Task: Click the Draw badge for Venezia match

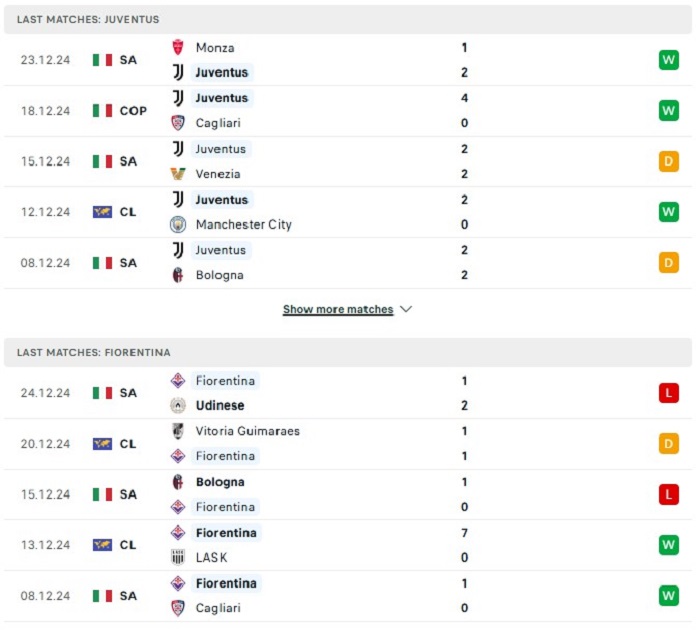Action: point(668,161)
